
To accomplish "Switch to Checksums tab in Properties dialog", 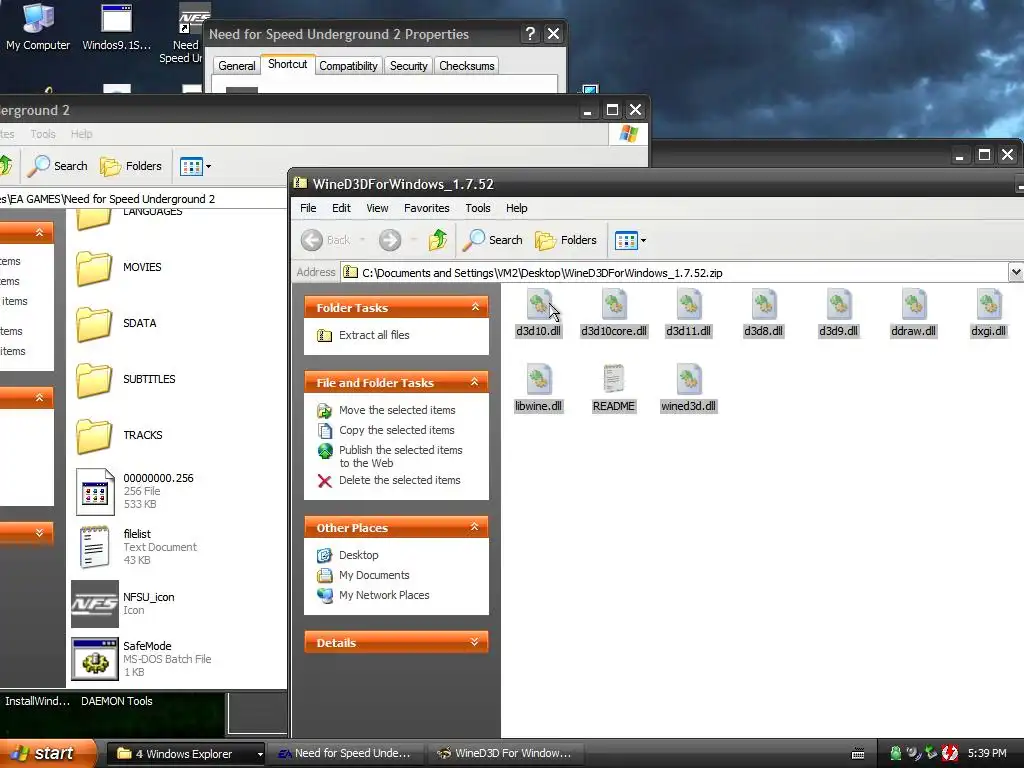I will pos(466,66).
